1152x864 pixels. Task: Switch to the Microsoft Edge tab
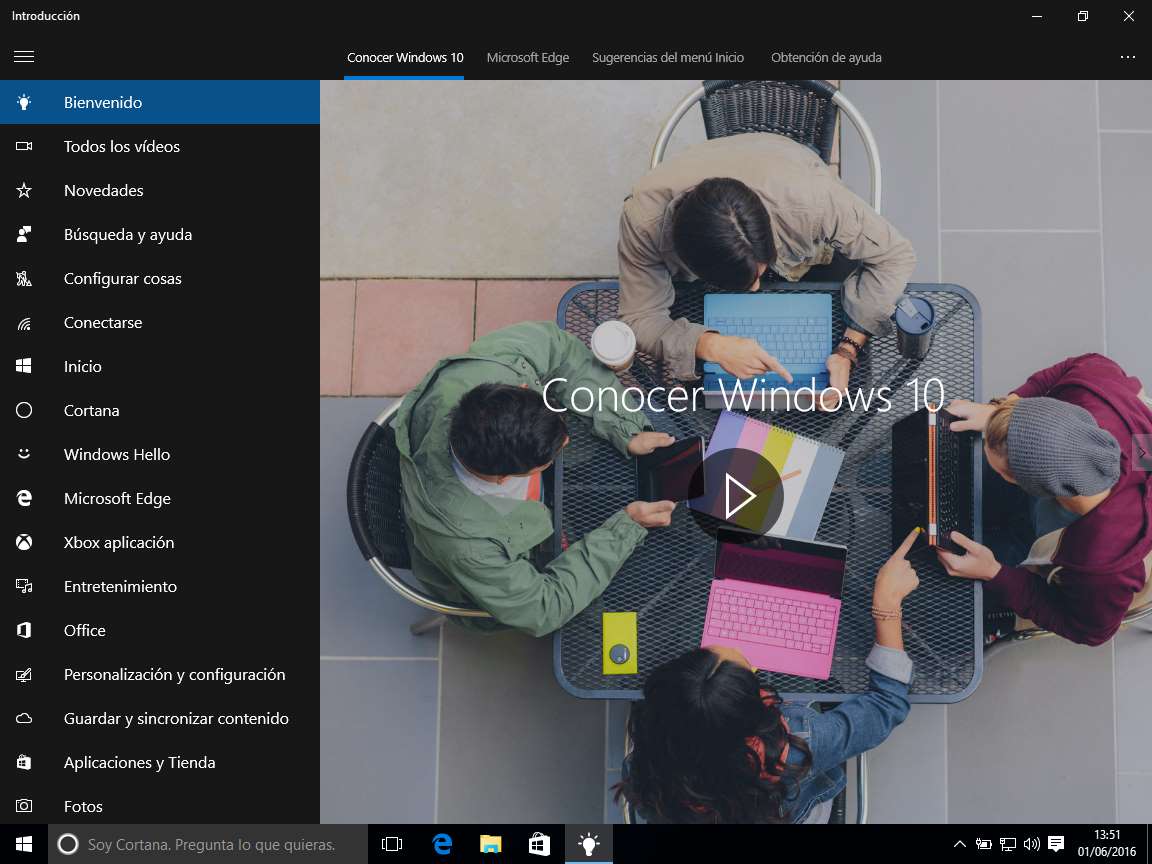[528, 57]
